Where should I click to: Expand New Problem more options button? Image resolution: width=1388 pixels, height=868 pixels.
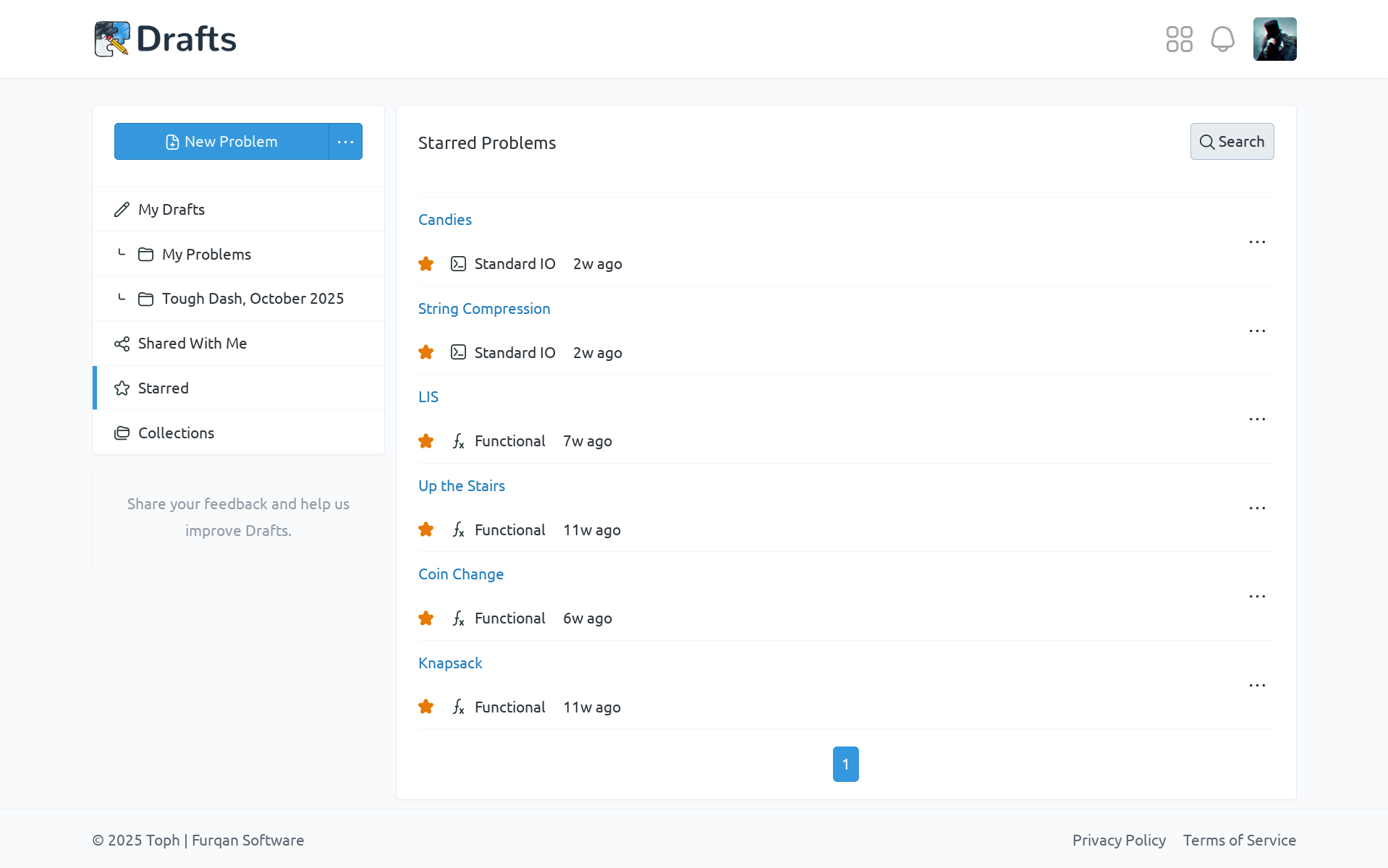tap(345, 142)
